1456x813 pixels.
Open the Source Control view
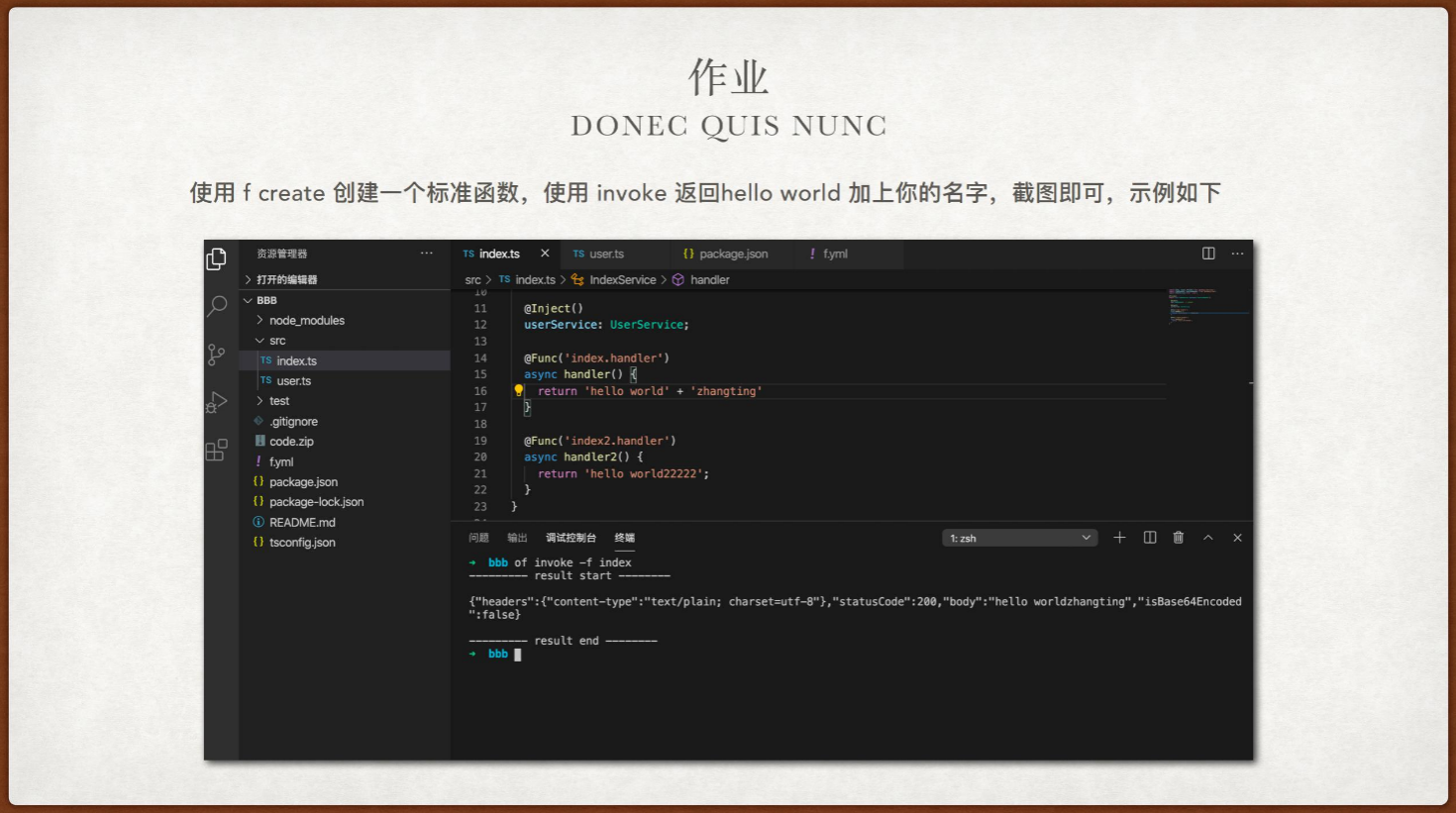(x=216, y=355)
